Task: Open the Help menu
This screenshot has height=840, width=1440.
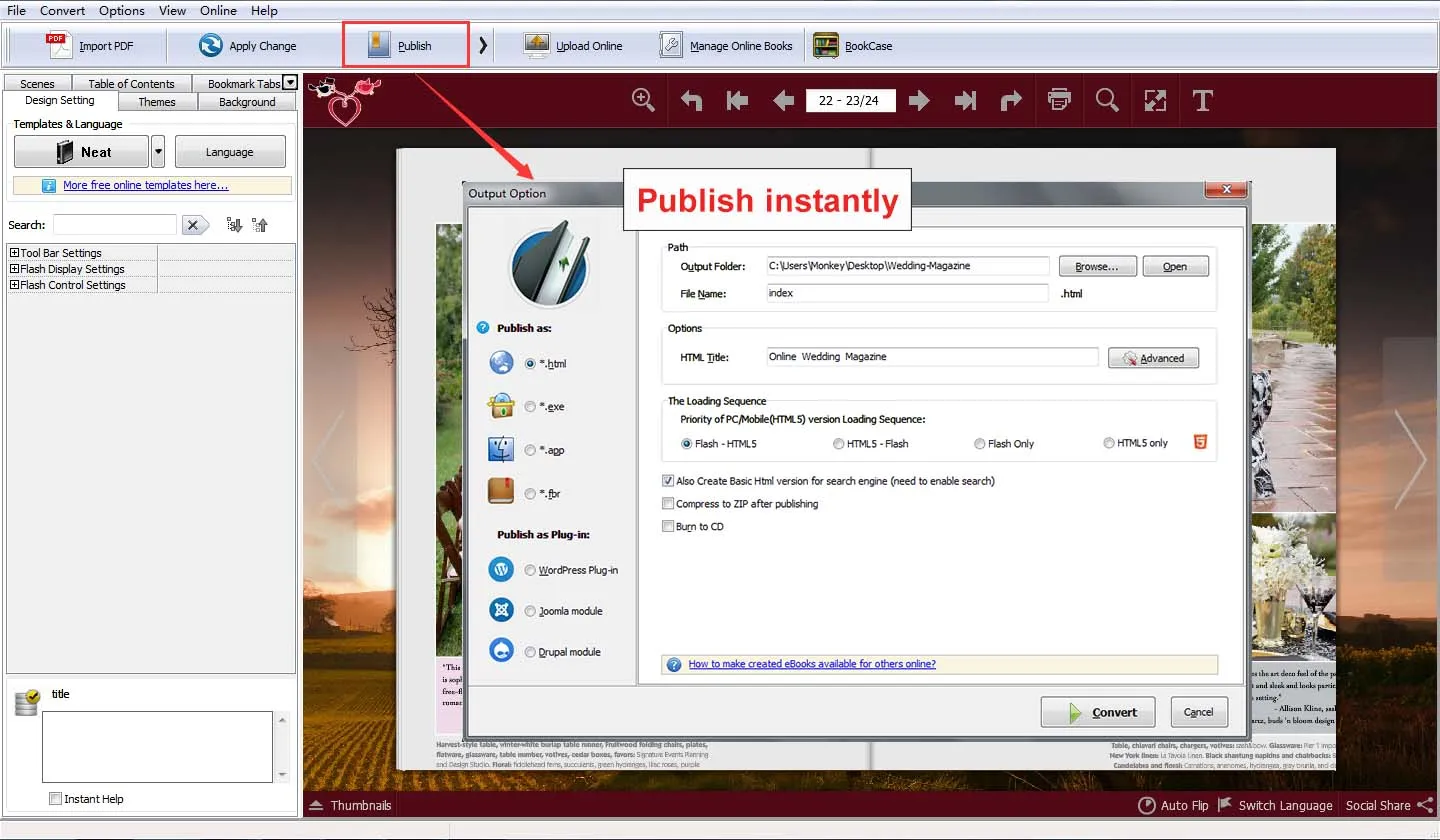Action: point(264,10)
